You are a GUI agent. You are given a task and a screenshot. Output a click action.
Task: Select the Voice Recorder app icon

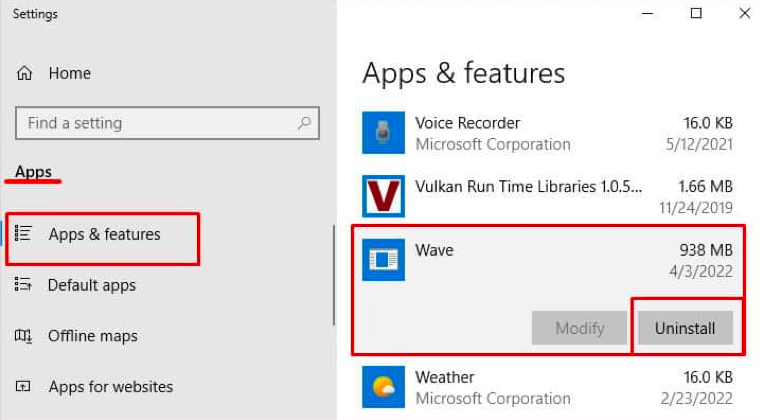tap(383, 133)
